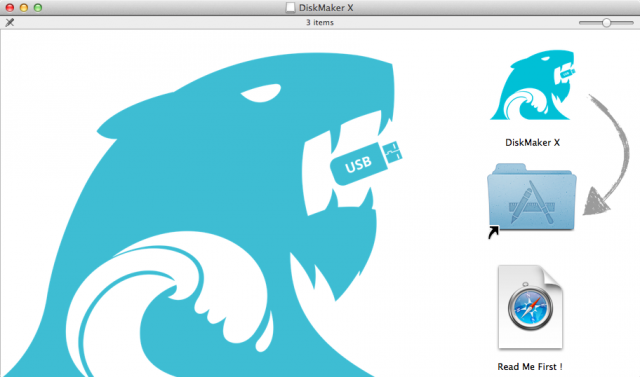This screenshot has height=377, width=640.
Task: Click the icon size slider knob
Action: click(x=607, y=23)
